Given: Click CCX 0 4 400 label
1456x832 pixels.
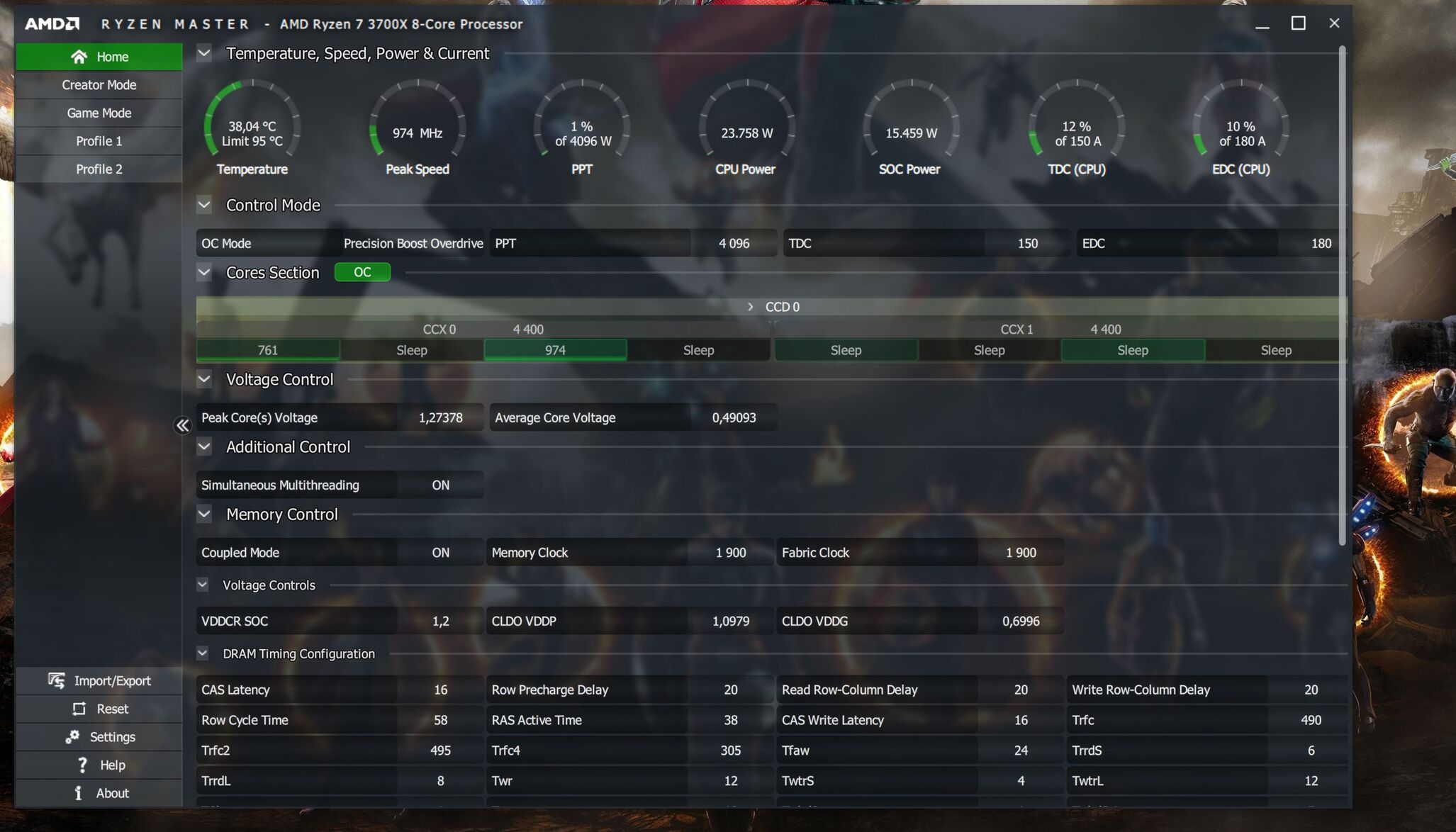Looking at the screenshot, I should [x=483, y=330].
